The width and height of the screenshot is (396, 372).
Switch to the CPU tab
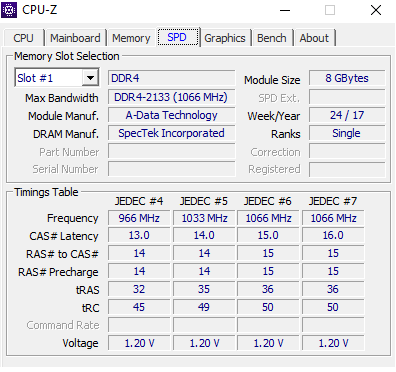23,38
